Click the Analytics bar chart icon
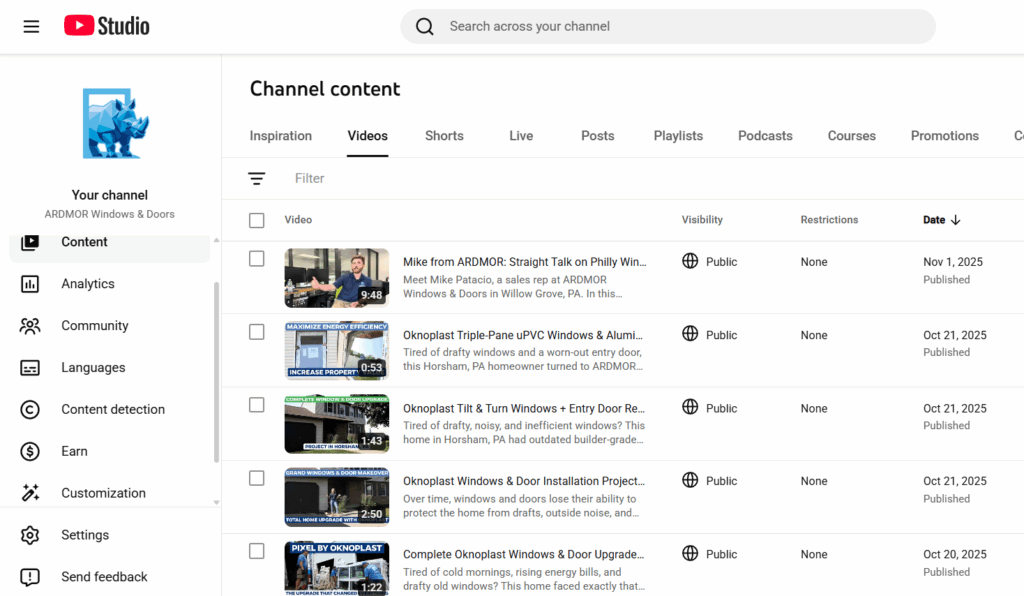Image resolution: width=1024 pixels, height=596 pixels. click(x=30, y=284)
